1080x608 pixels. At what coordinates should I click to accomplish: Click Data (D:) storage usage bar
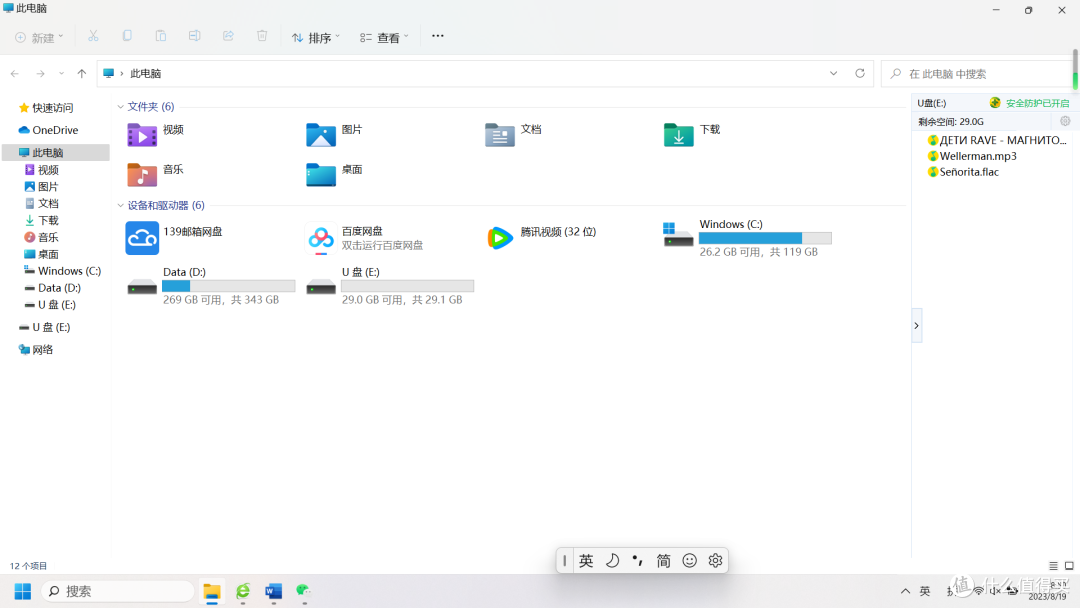tap(229, 286)
